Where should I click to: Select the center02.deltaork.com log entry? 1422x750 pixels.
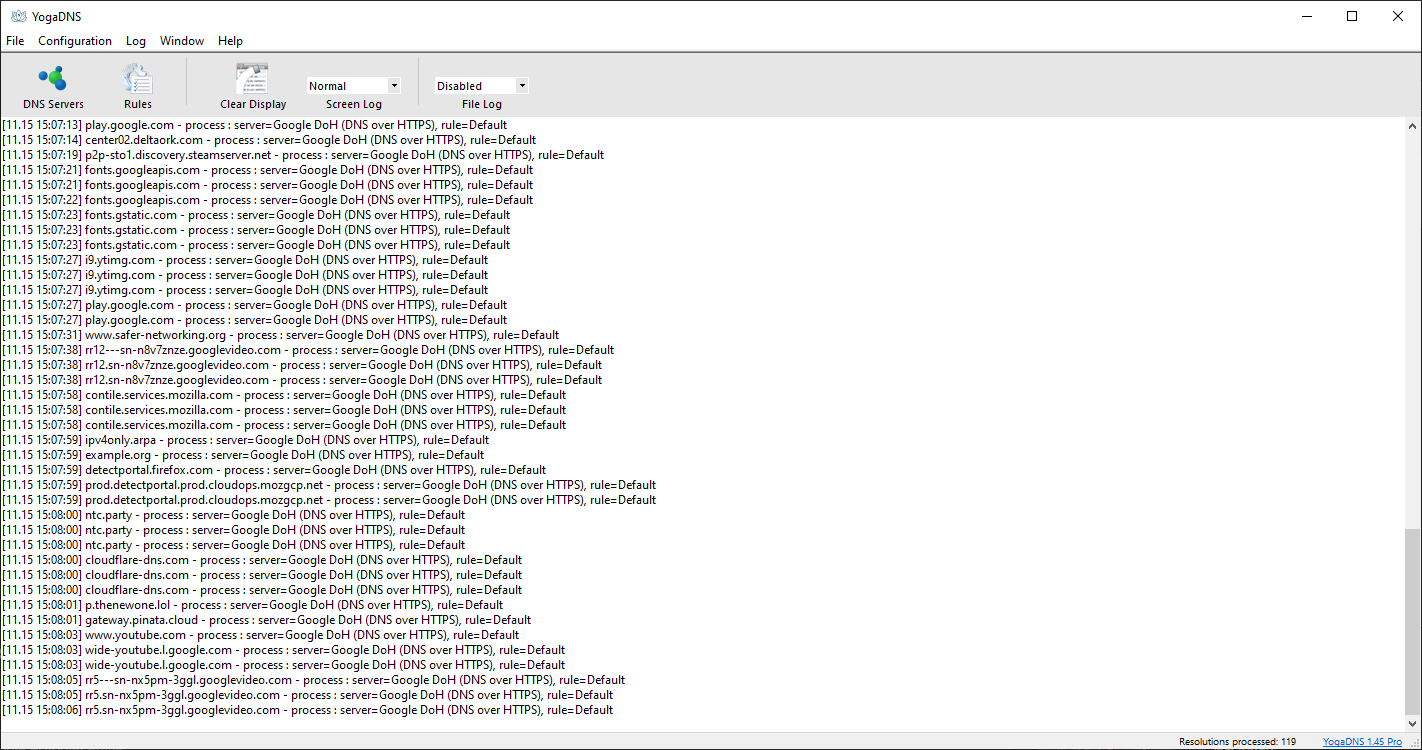click(269, 140)
